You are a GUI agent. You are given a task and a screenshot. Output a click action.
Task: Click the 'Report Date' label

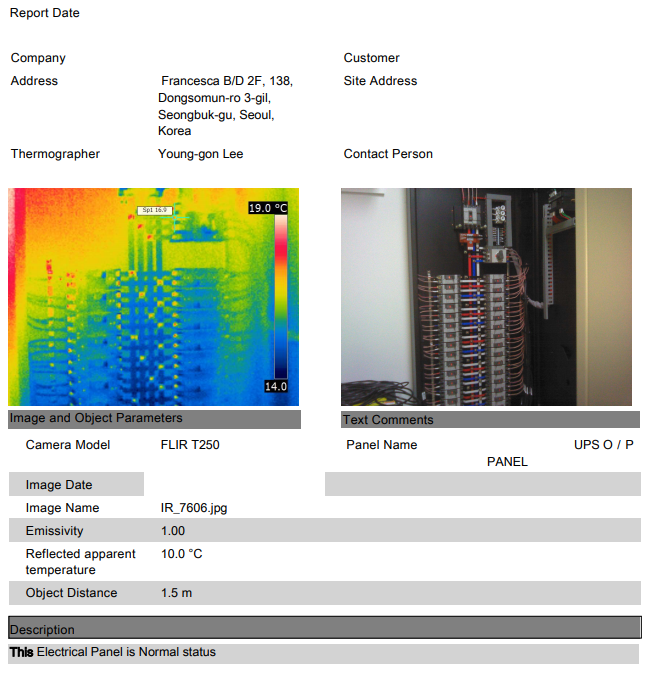(45, 13)
